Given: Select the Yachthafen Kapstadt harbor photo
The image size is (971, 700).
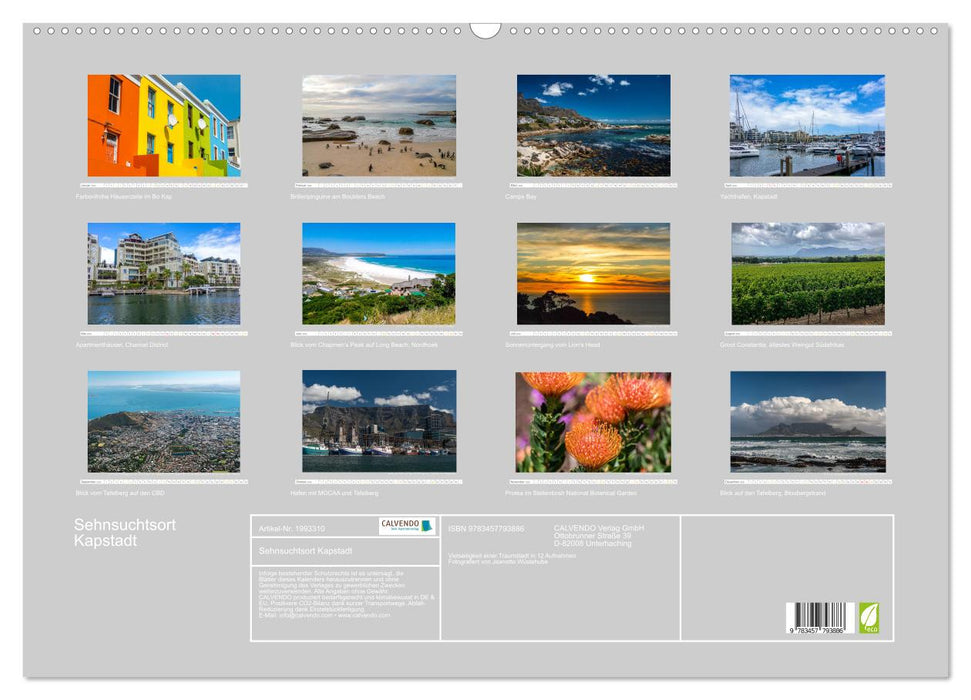Looking at the screenshot, I should click(807, 126).
